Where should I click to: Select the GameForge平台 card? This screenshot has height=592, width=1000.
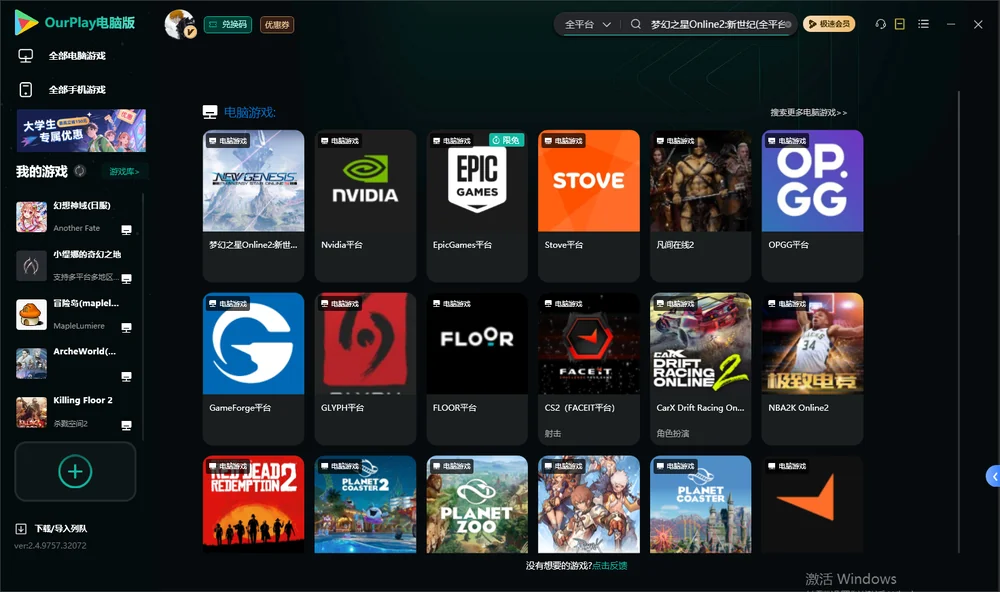point(253,369)
